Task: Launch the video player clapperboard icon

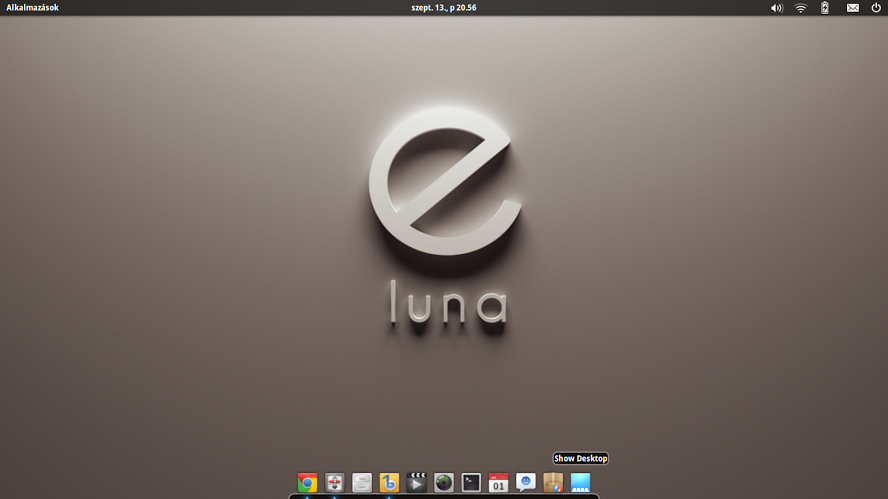Action: tap(416, 483)
